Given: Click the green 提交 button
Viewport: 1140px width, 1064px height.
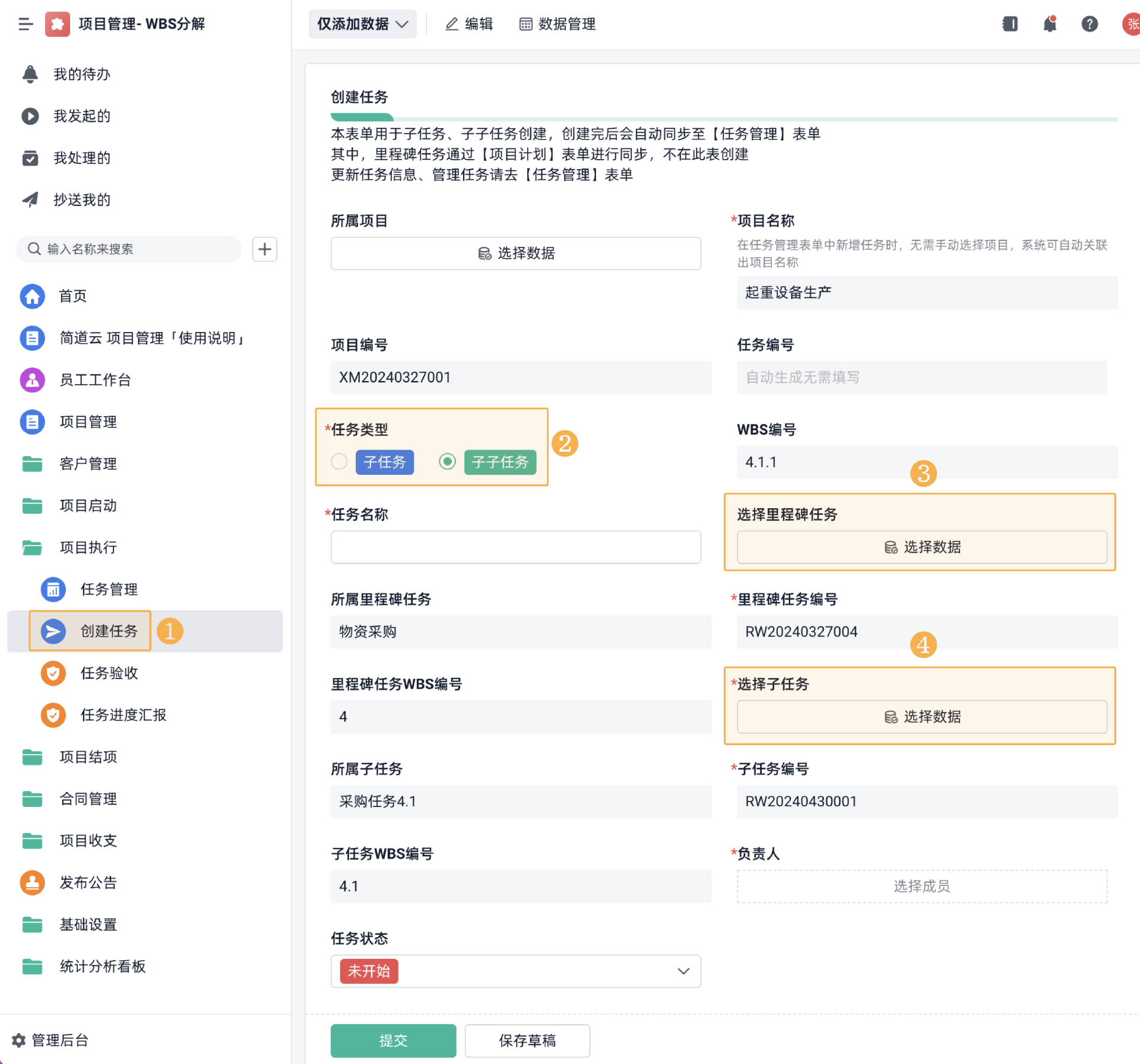Looking at the screenshot, I should (393, 1040).
